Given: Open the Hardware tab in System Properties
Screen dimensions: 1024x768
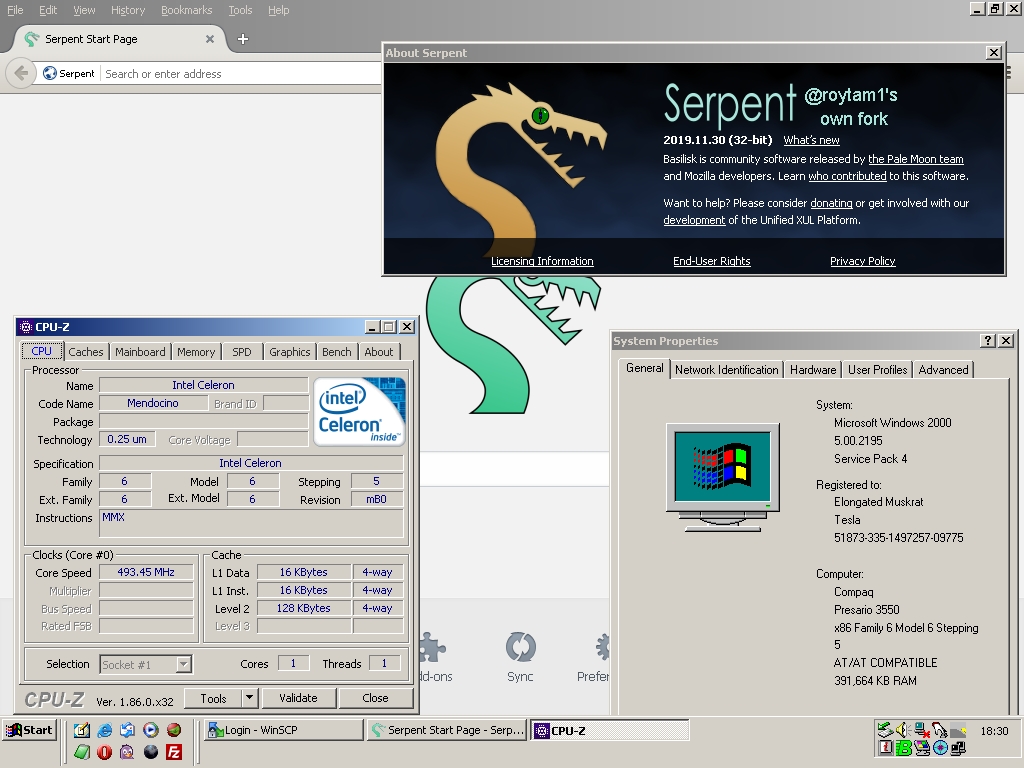Looking at the screenshot, I should tap(812, 370).
